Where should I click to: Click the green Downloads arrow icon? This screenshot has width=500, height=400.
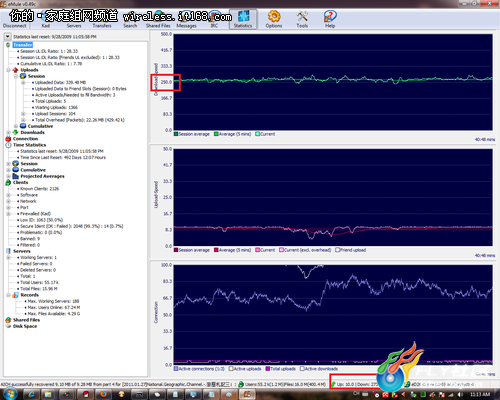pyautogui.click(x=15, y=132)
